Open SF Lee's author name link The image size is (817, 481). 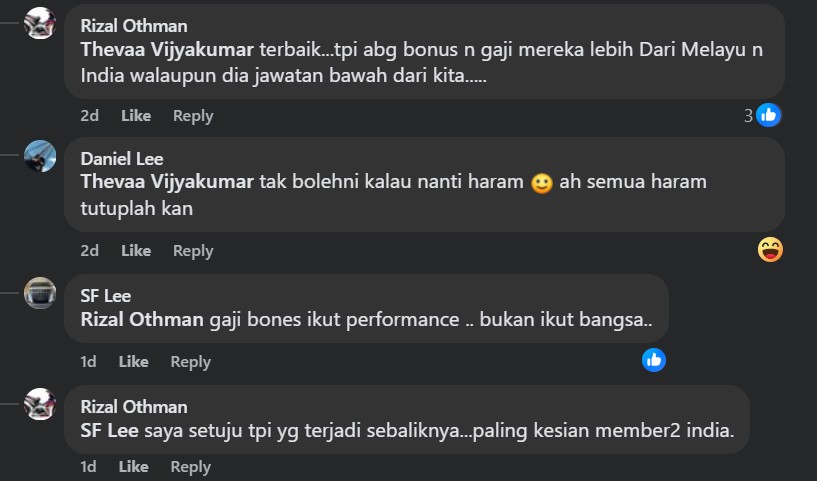click(105, 295)
